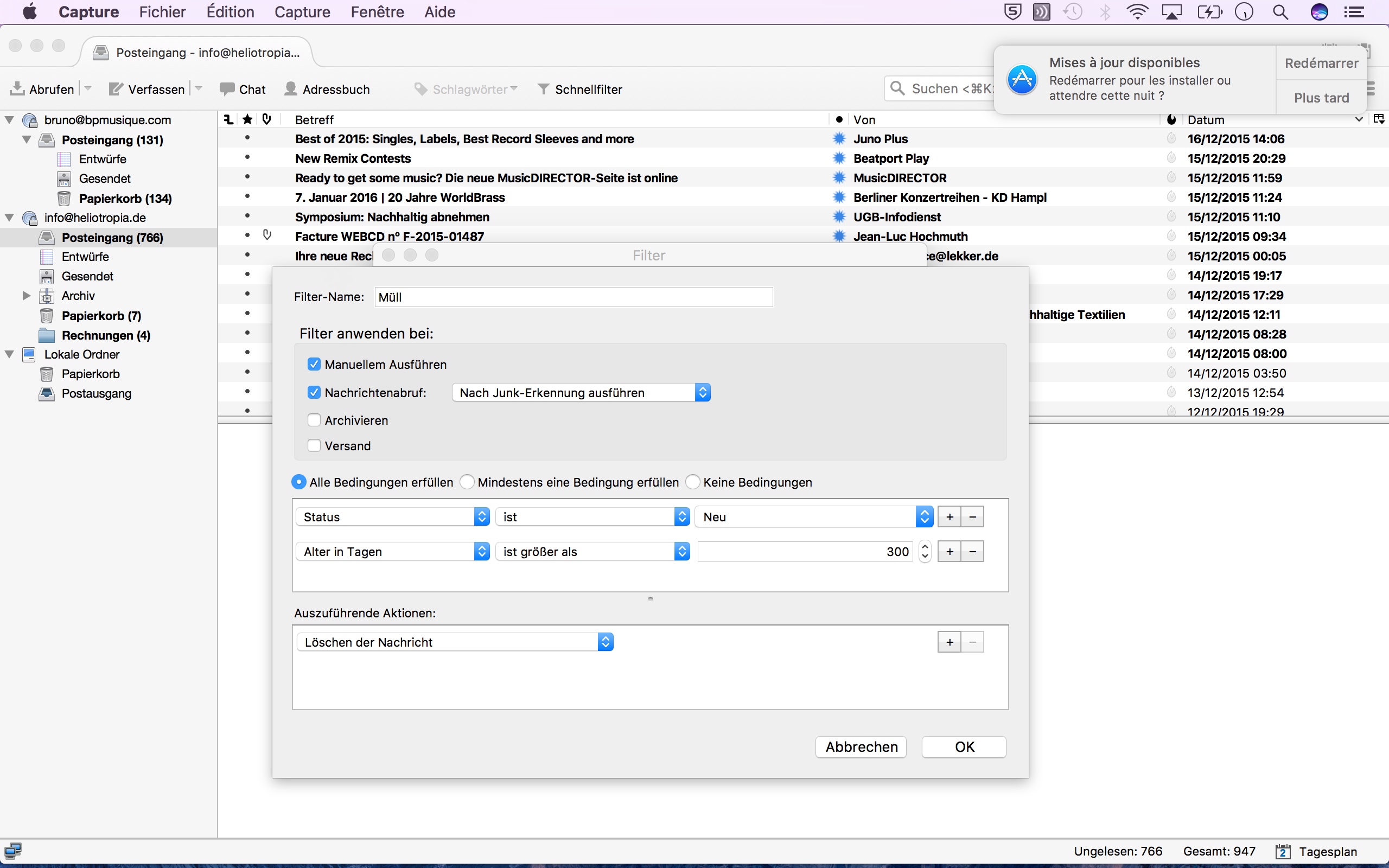Open the Édition menu
The width and height of the screenshot is (1389, 868).
point(230,12)
